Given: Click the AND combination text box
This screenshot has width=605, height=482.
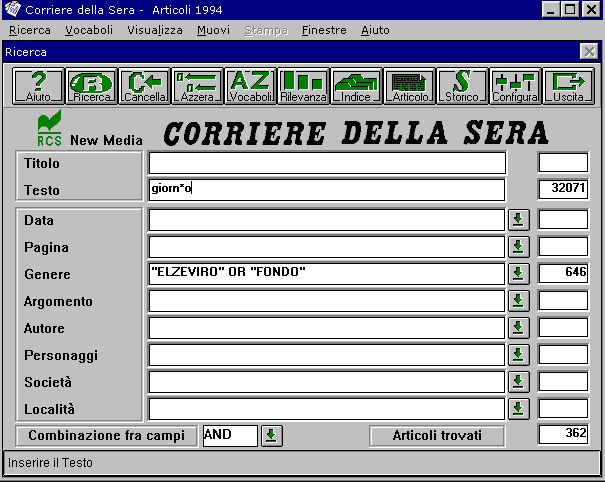Looking at the screenshot, I should coord(230,436).
